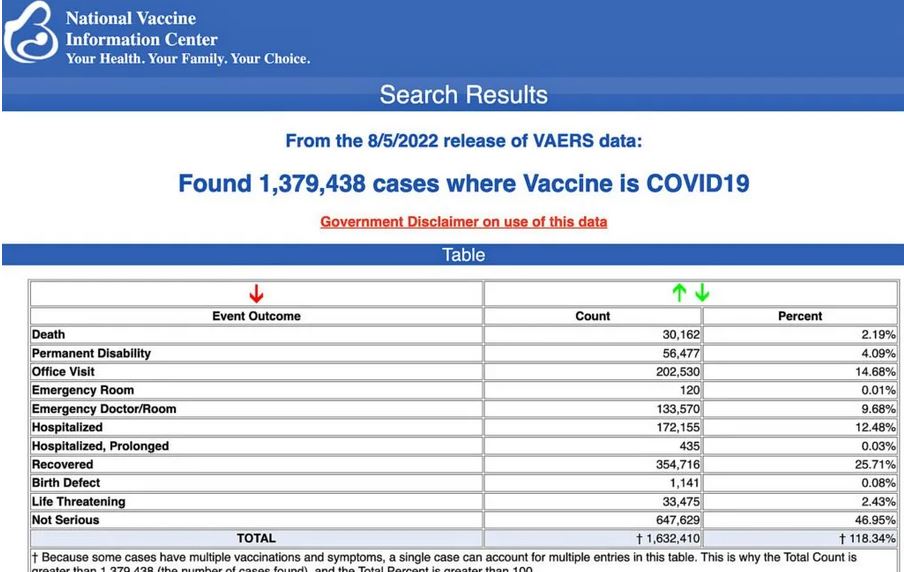Select the Event Outcome column header
Image resolution: width=904 pixels, height=572 pixels.
coord(256,316)
